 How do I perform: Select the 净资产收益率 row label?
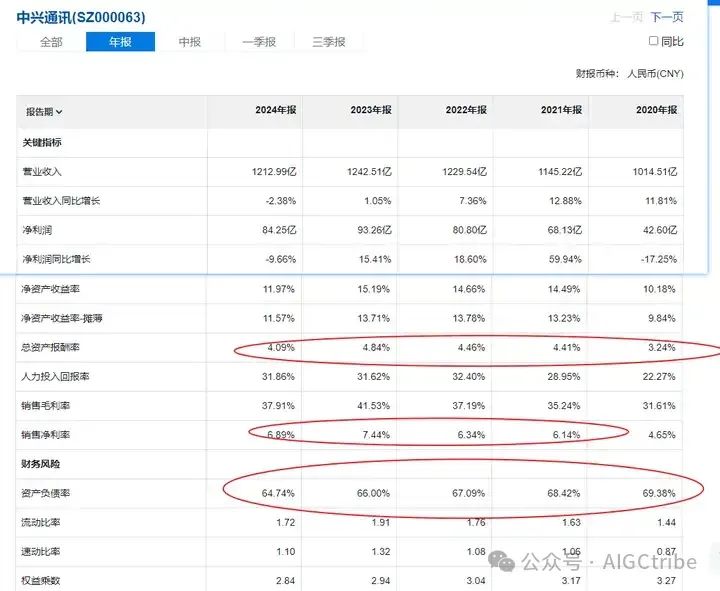[50, 289]
